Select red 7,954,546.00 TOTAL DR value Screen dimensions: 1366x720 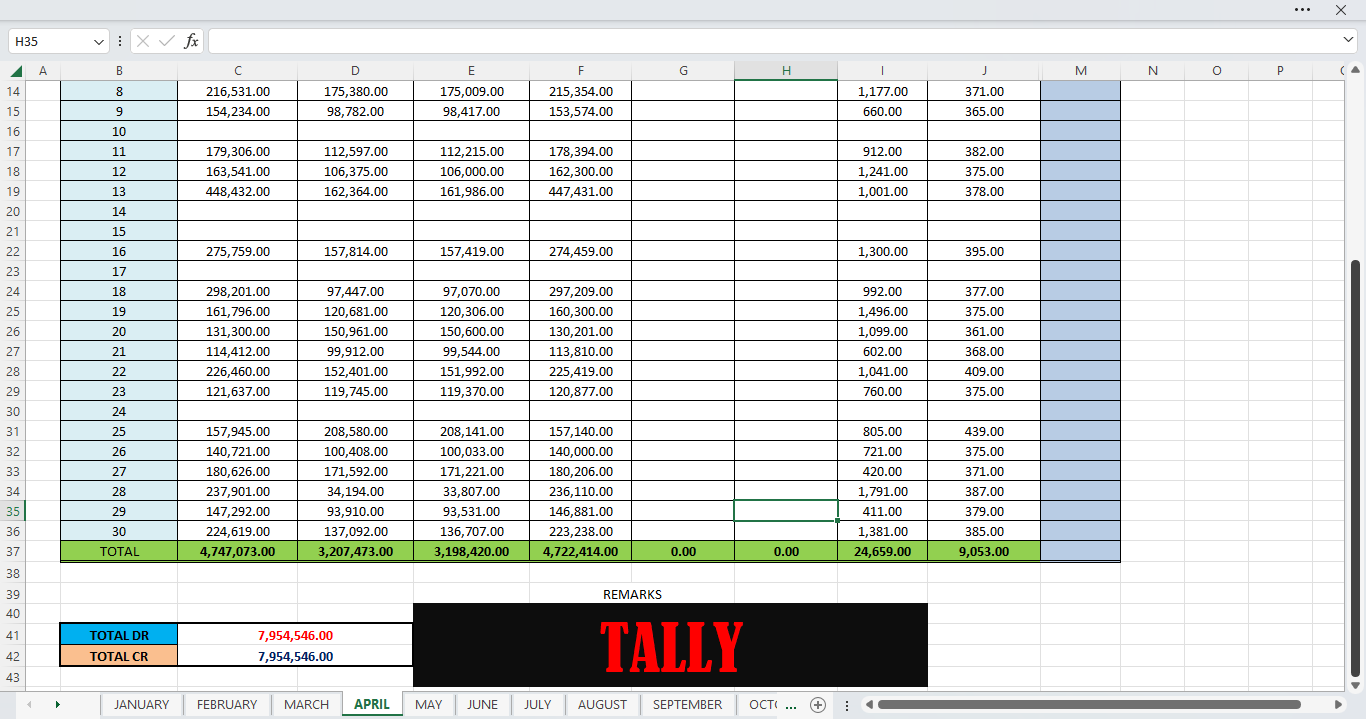pos(295,635)
